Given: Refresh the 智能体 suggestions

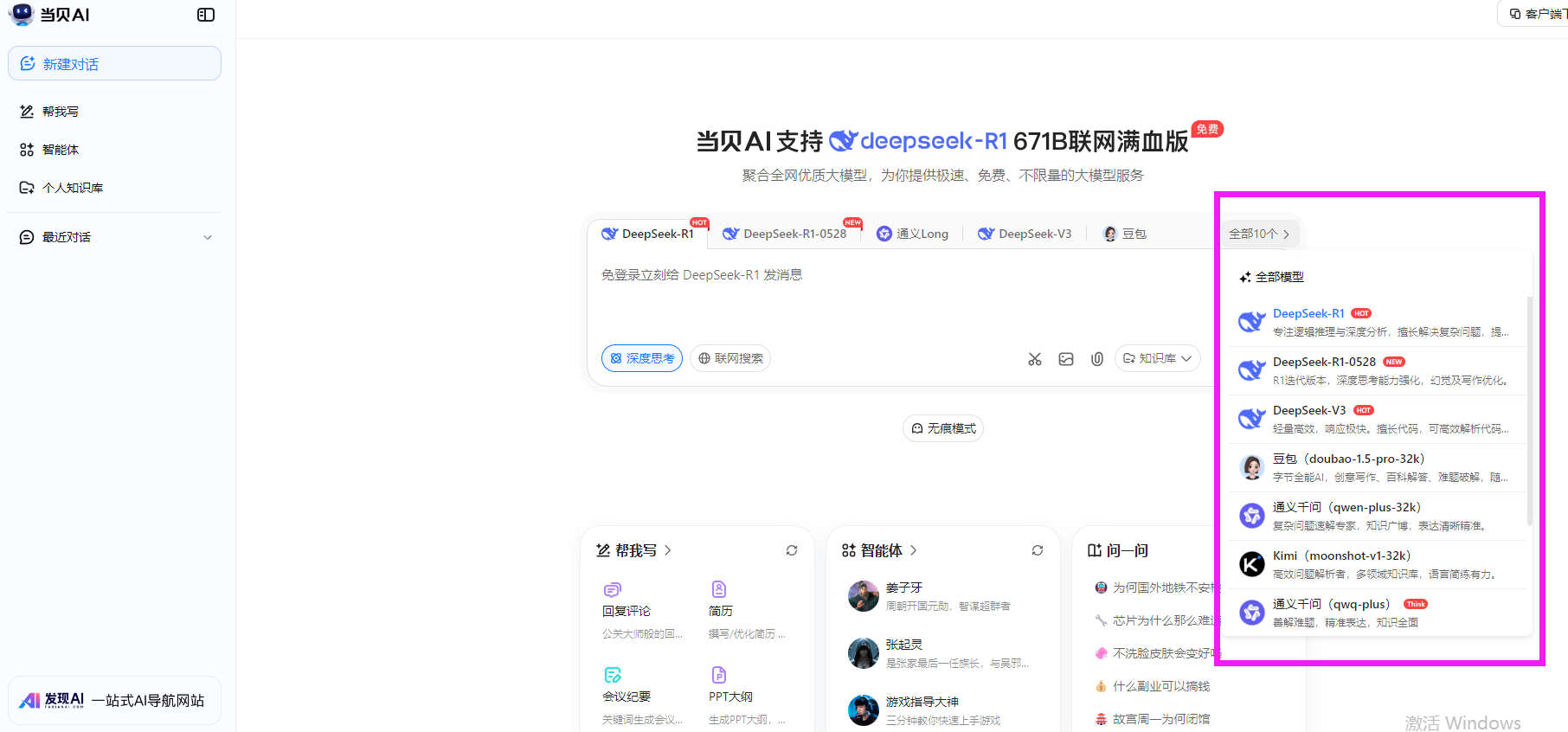Looking at the screenshot, I should (1038, 550).
